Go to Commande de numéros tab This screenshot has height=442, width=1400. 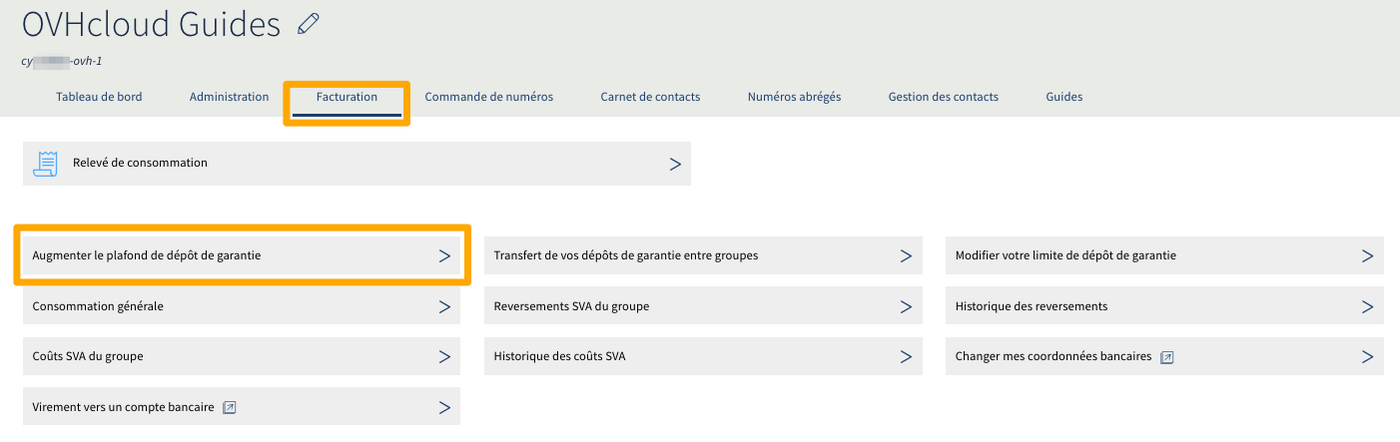pos(489,97)
